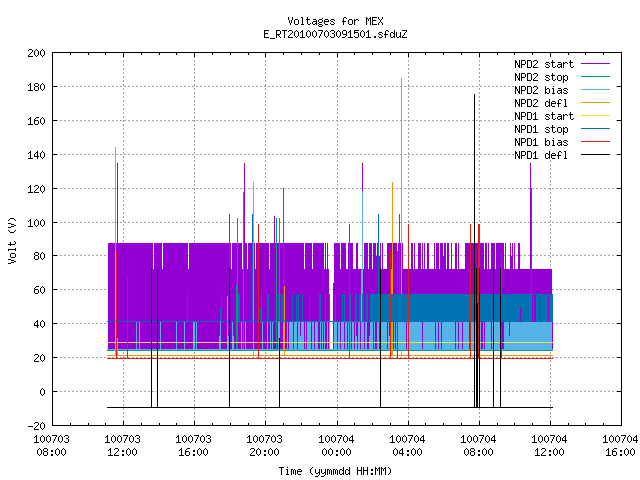Click the x-axis tick label 100703 12:00
The image size is (640, 480).
click(x=122, y=446)
